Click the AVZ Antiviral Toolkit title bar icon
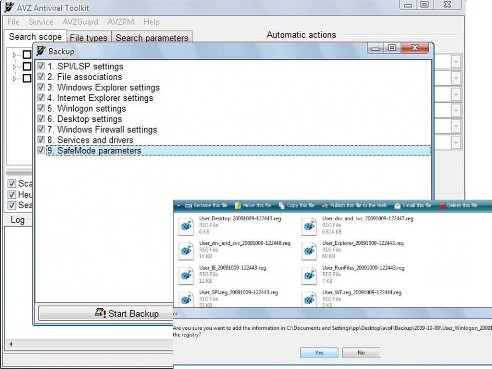 (10, 7)
